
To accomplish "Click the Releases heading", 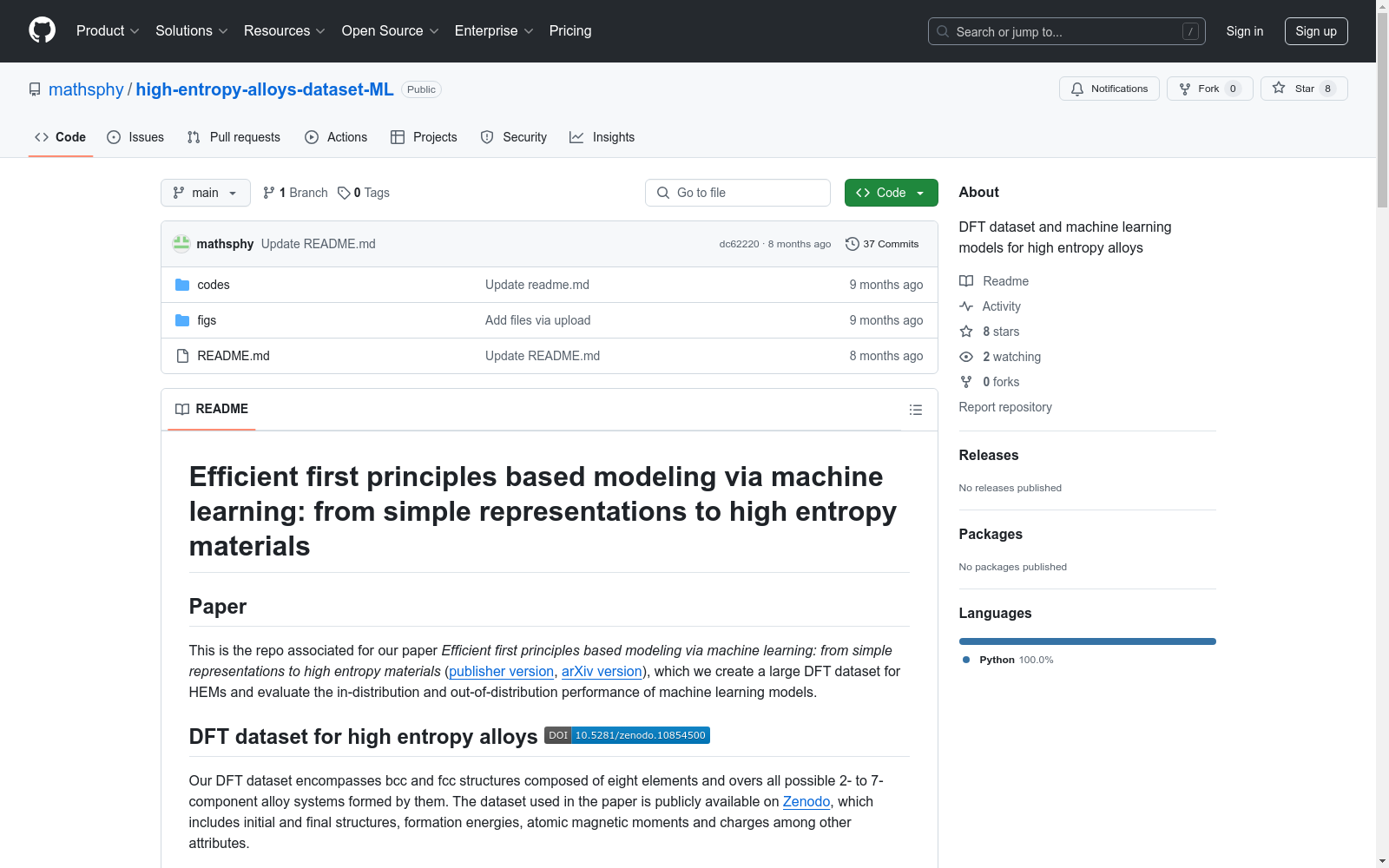I will 989,455.
